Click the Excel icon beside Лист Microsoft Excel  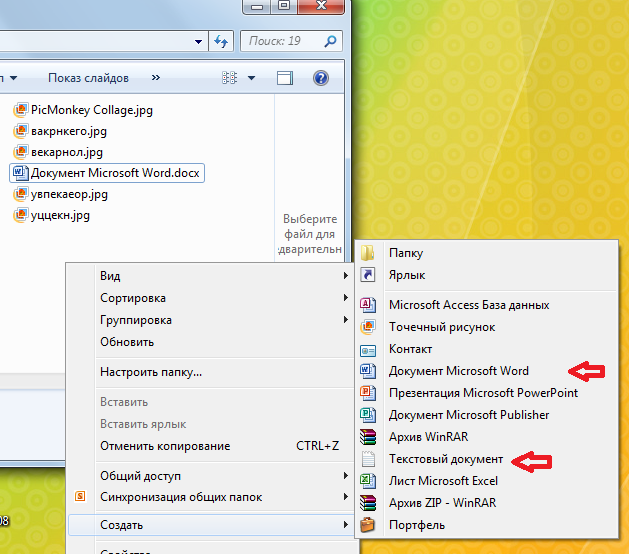(368, 481)
